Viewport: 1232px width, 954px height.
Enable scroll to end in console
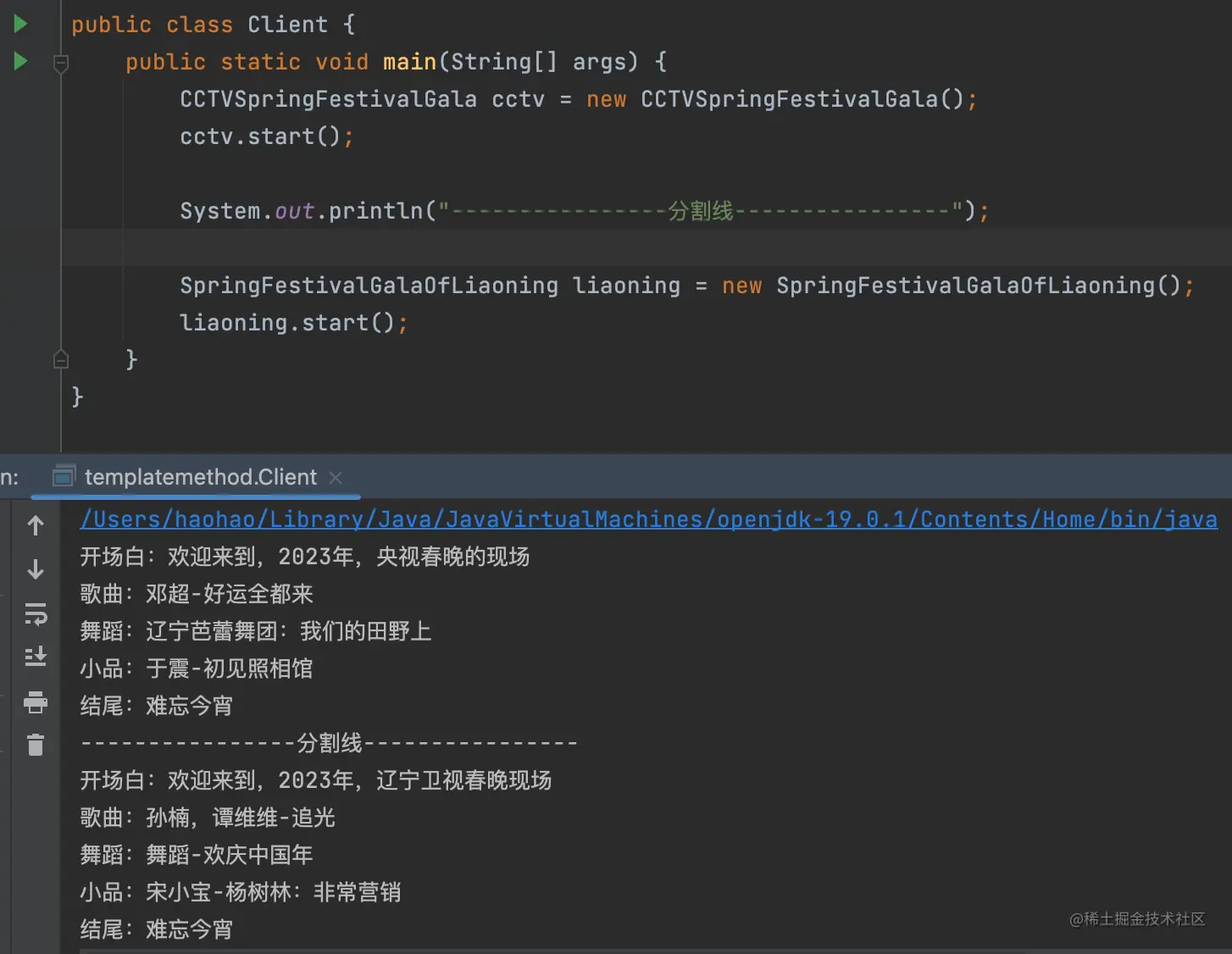click(x=35, y=657)
